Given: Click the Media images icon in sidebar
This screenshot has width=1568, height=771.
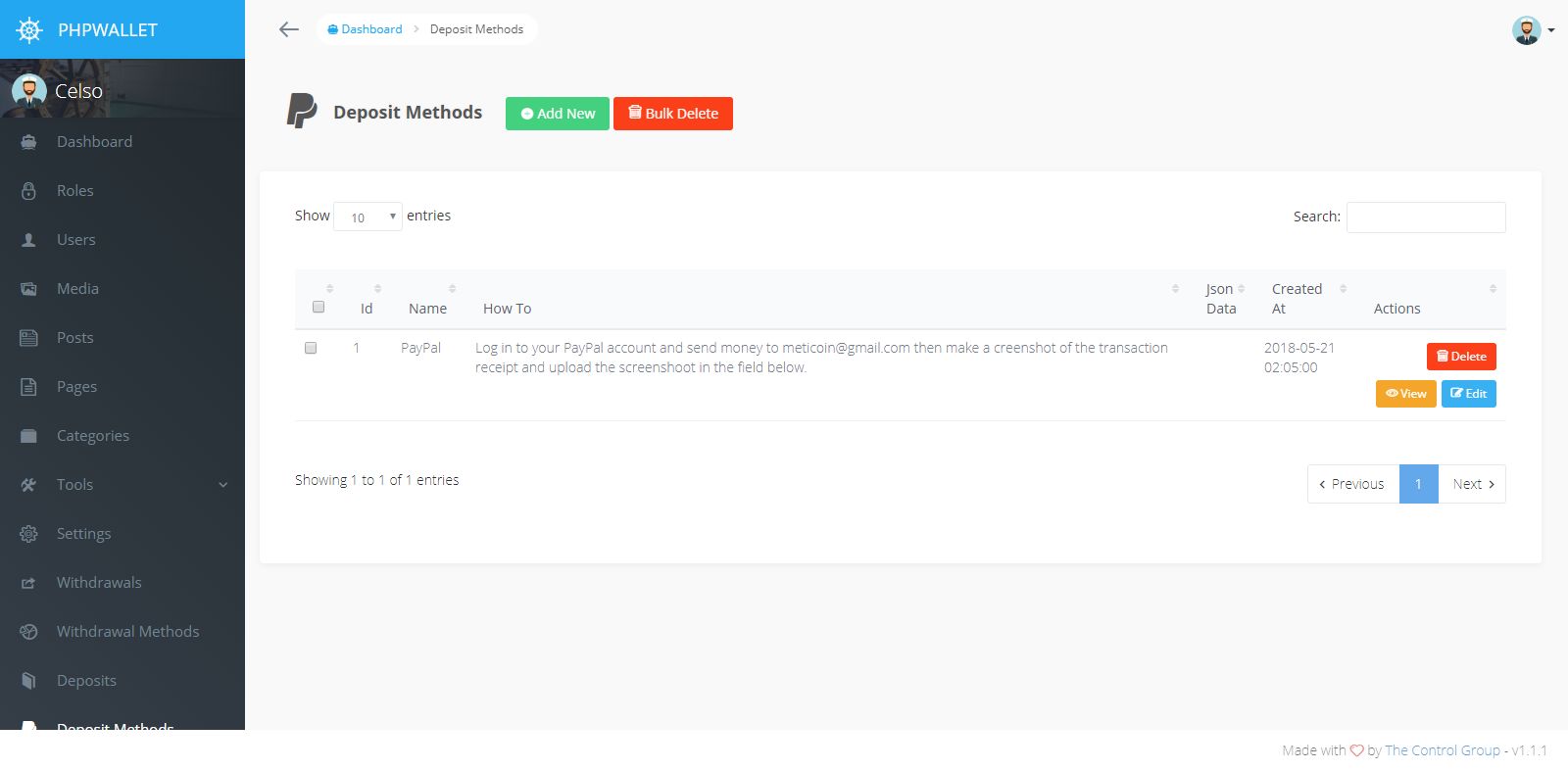Looking at the screenshot, I should point(28,289).
